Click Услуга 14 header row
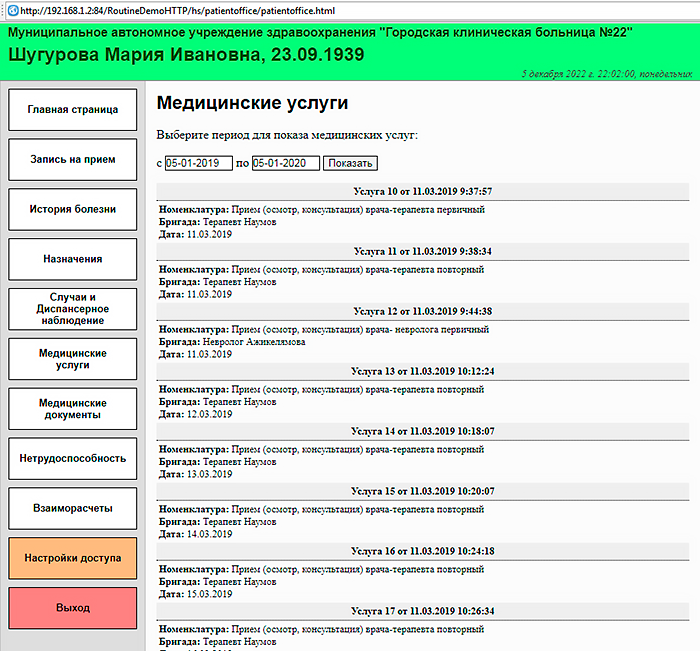This screenshot has width=700, height=651. (423, 431)
